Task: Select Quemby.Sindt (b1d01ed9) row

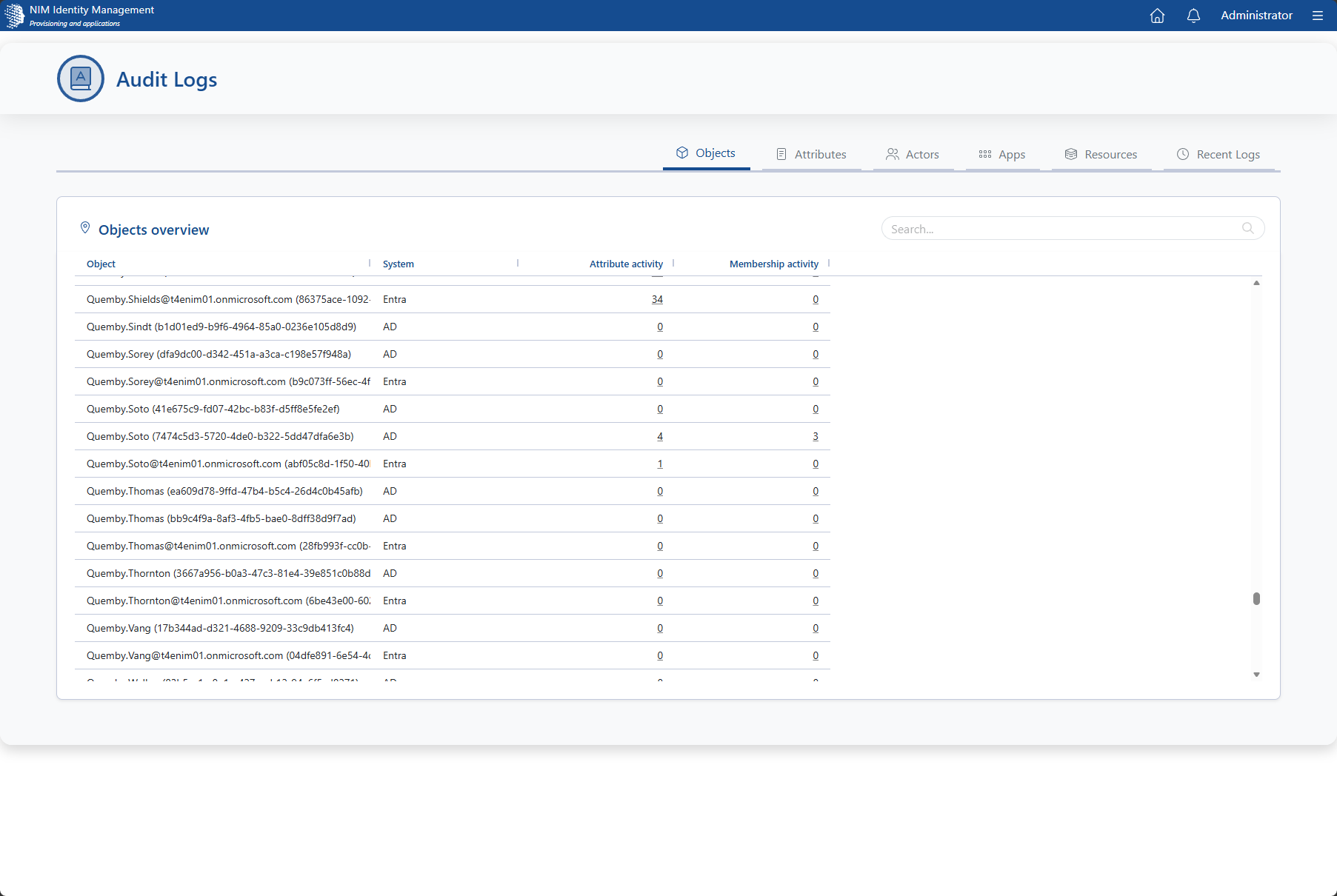Action: 453,327
